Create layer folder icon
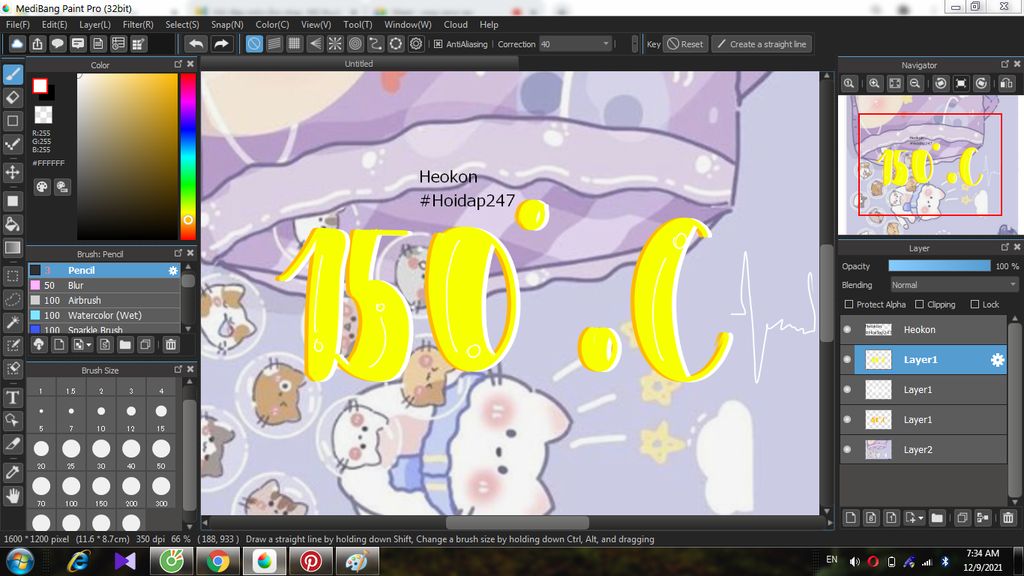Viewport: 1024px width, 576px height. tap(937, 518)
